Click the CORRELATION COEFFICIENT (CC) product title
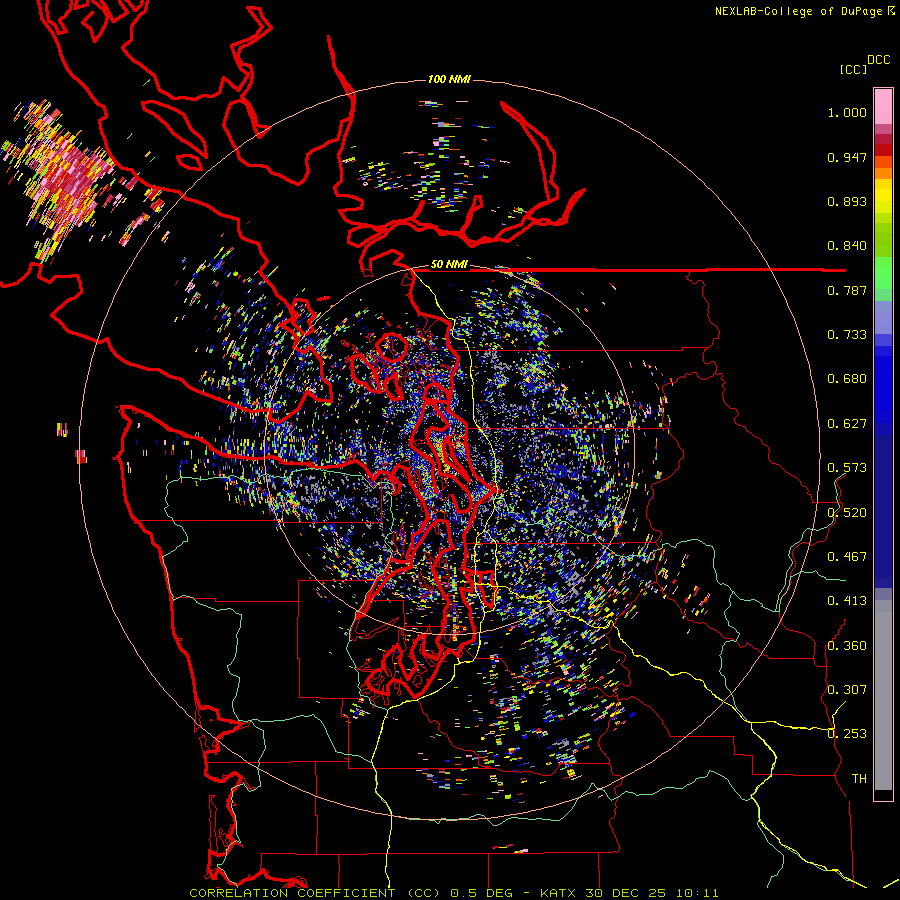Viewport: 900px width, 900px height. pyautogui.click(x=315, y=893)
